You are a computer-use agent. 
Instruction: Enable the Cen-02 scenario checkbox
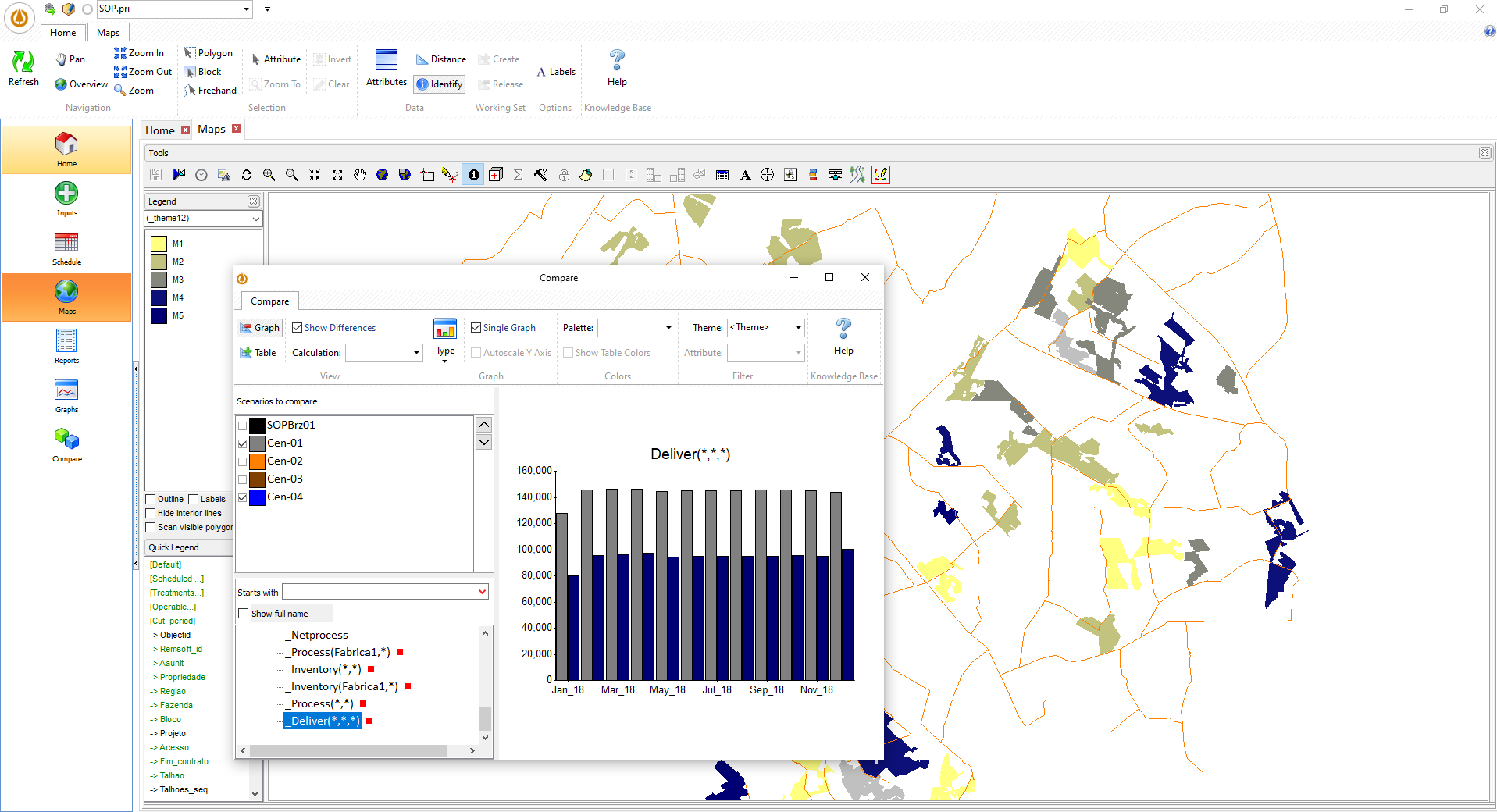click(x=243, y=461)
